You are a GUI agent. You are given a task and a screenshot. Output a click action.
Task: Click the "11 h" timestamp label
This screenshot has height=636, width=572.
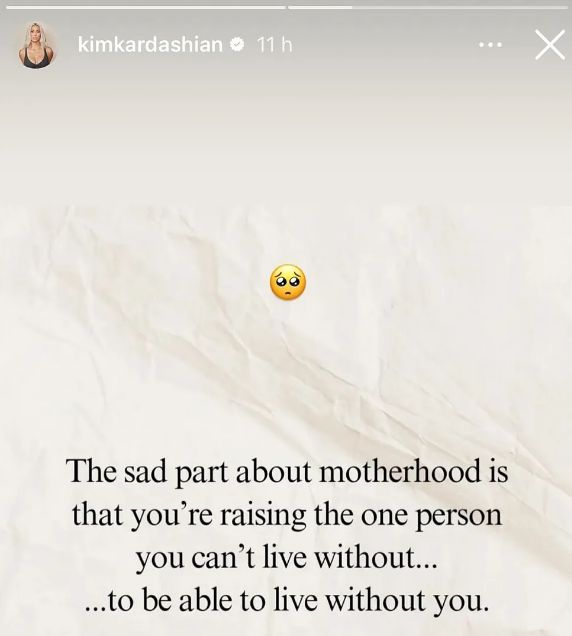click(274, 45)
